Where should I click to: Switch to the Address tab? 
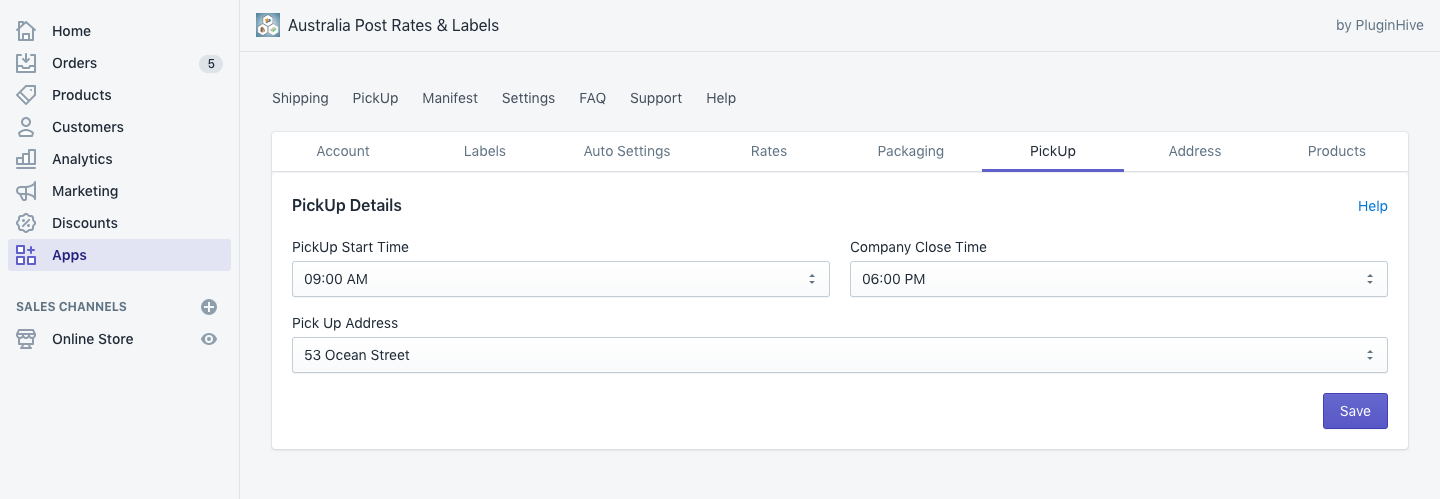(x=1195, y=151)
